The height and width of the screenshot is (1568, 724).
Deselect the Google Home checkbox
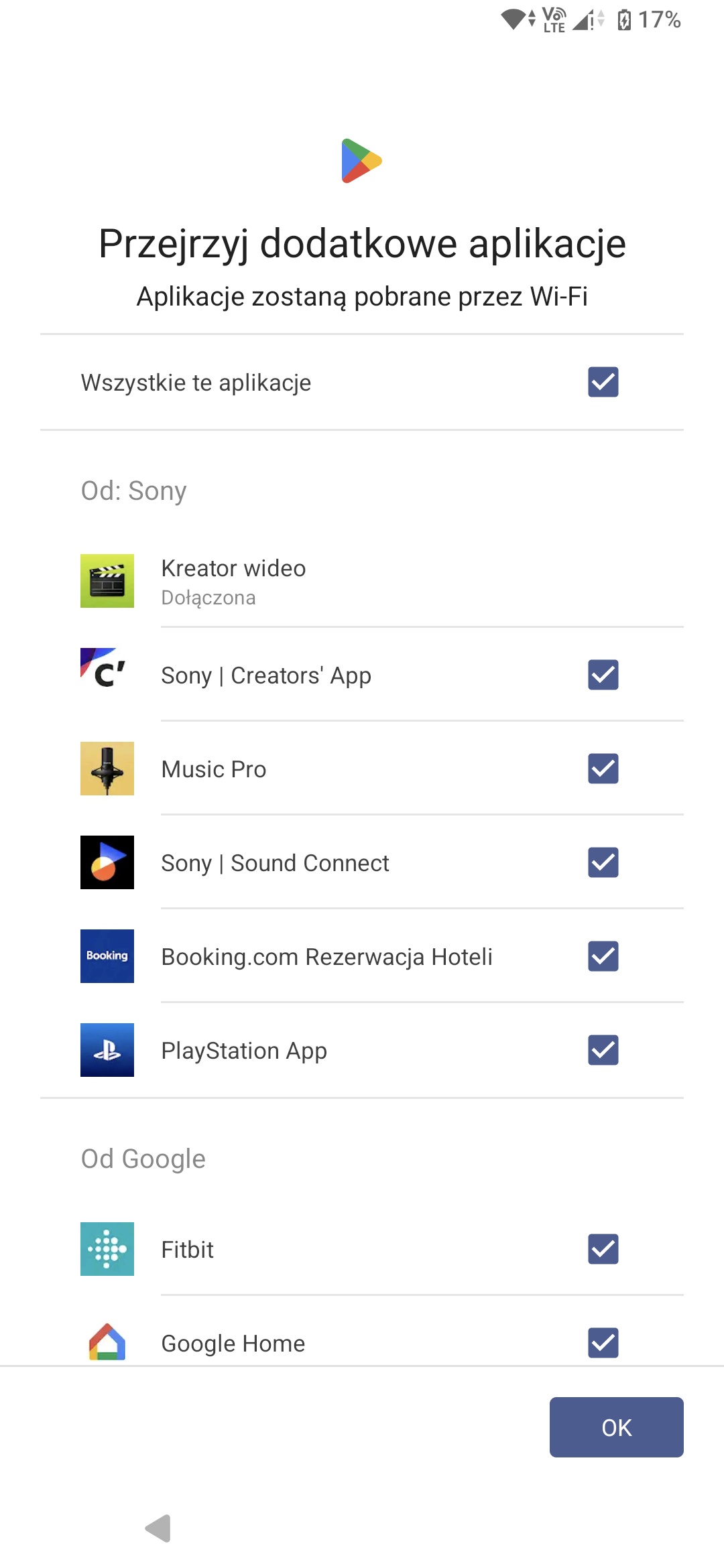(x=603, y=1343)
